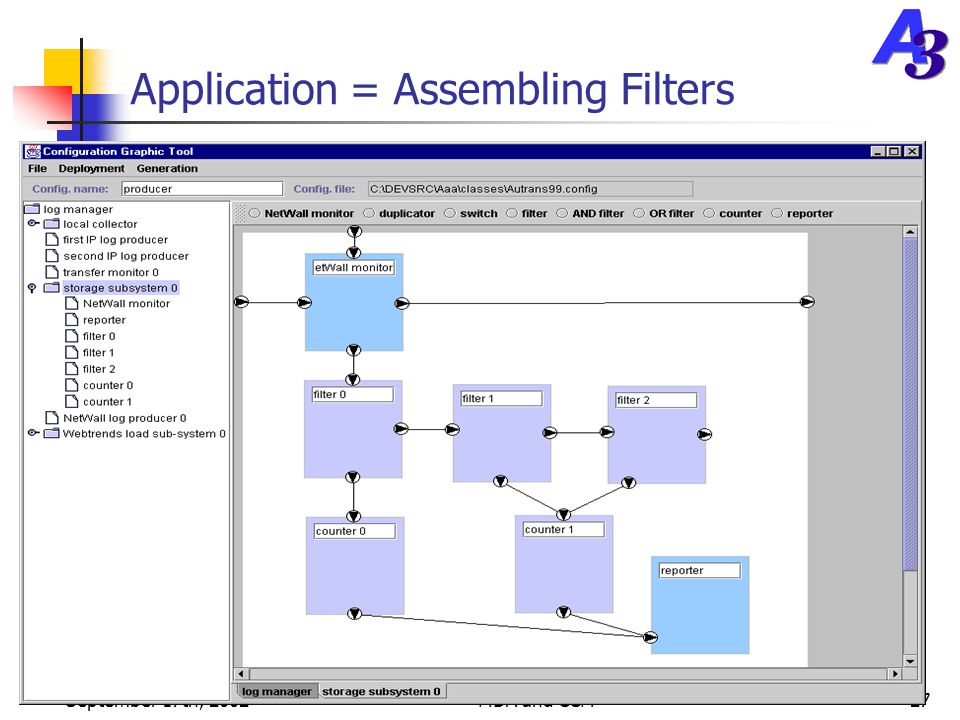Click the vertical scrollbar thumb
960x720 pixels.
click(x=910, y=405)
